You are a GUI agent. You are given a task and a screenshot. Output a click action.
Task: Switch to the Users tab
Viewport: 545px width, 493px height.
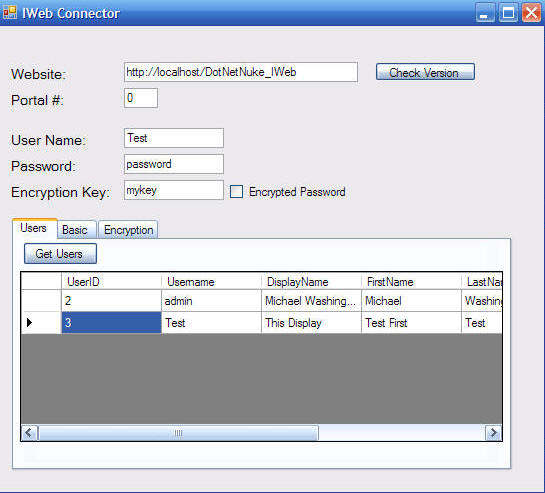click(34, 228)
